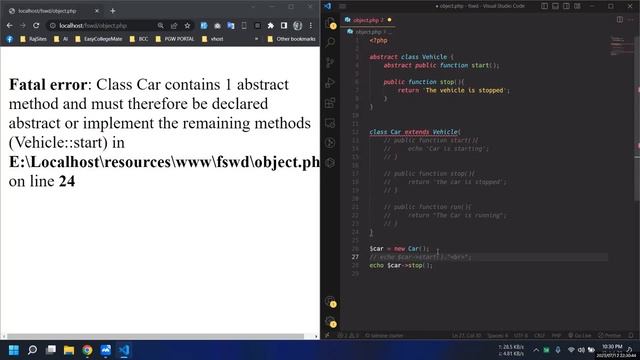Open VS Code notifications bell
Image resolution: width=640 pixels, height=360 pixels.
631,336
